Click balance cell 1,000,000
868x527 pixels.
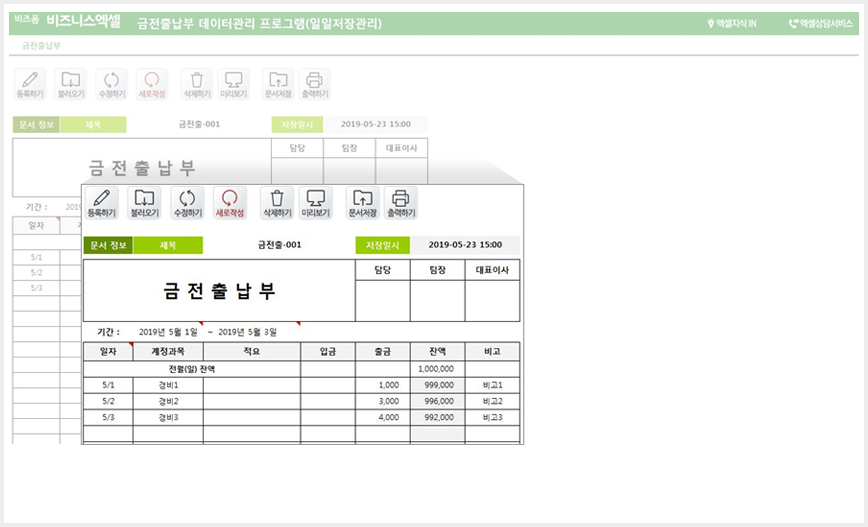(437, 369)
